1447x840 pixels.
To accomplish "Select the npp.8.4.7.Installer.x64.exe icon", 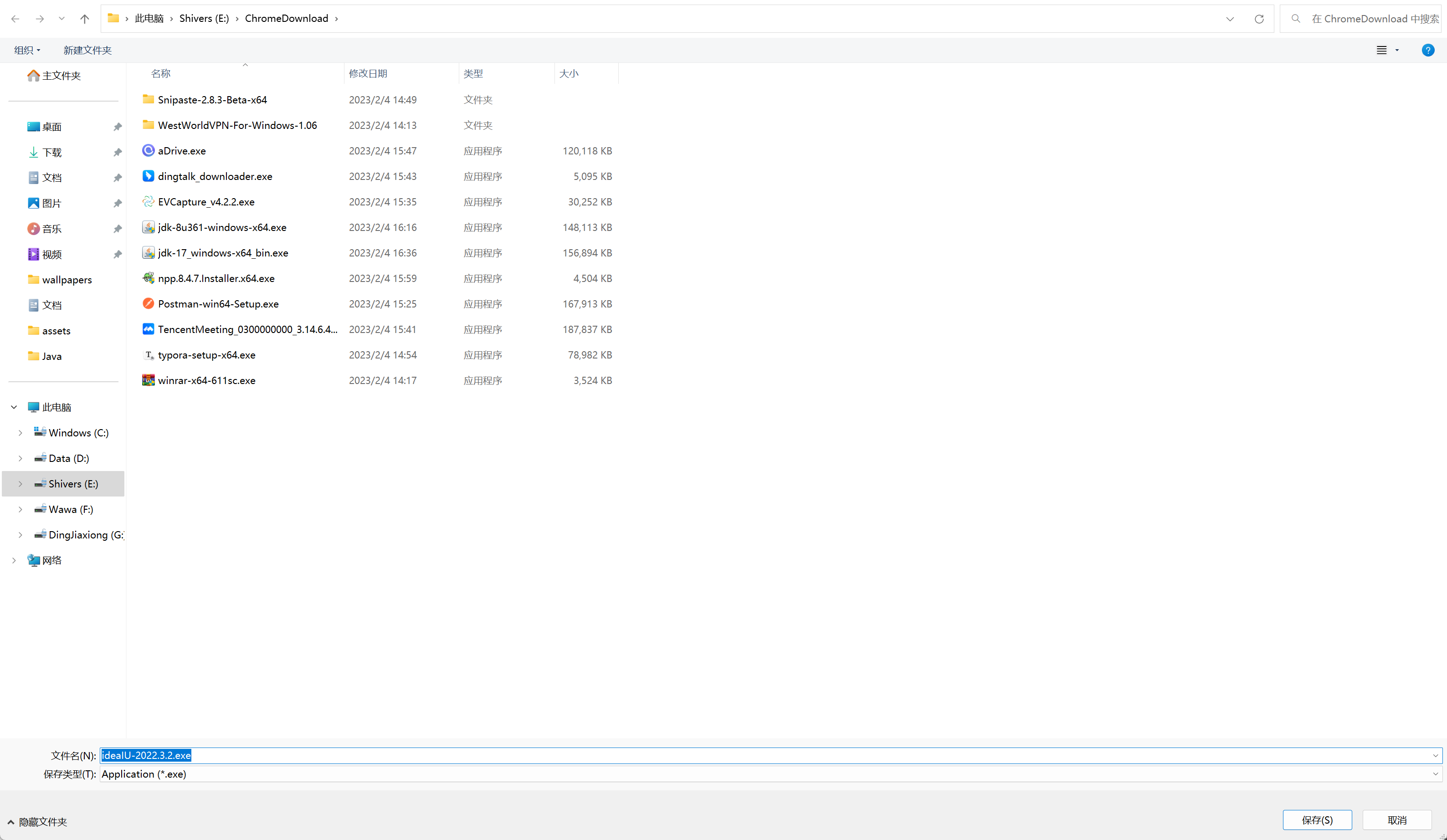I will (148, 278).
